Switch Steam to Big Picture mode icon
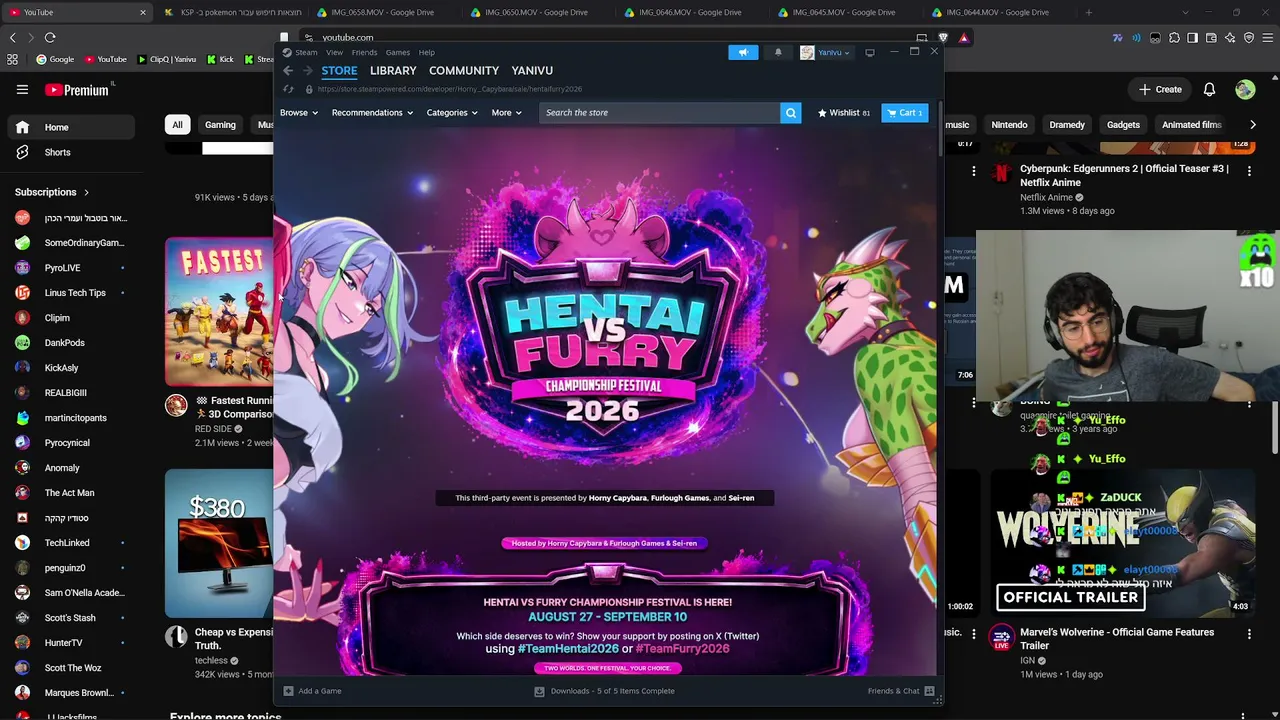The height and width of the screenshot is (720, 1280). pos(870,52)
